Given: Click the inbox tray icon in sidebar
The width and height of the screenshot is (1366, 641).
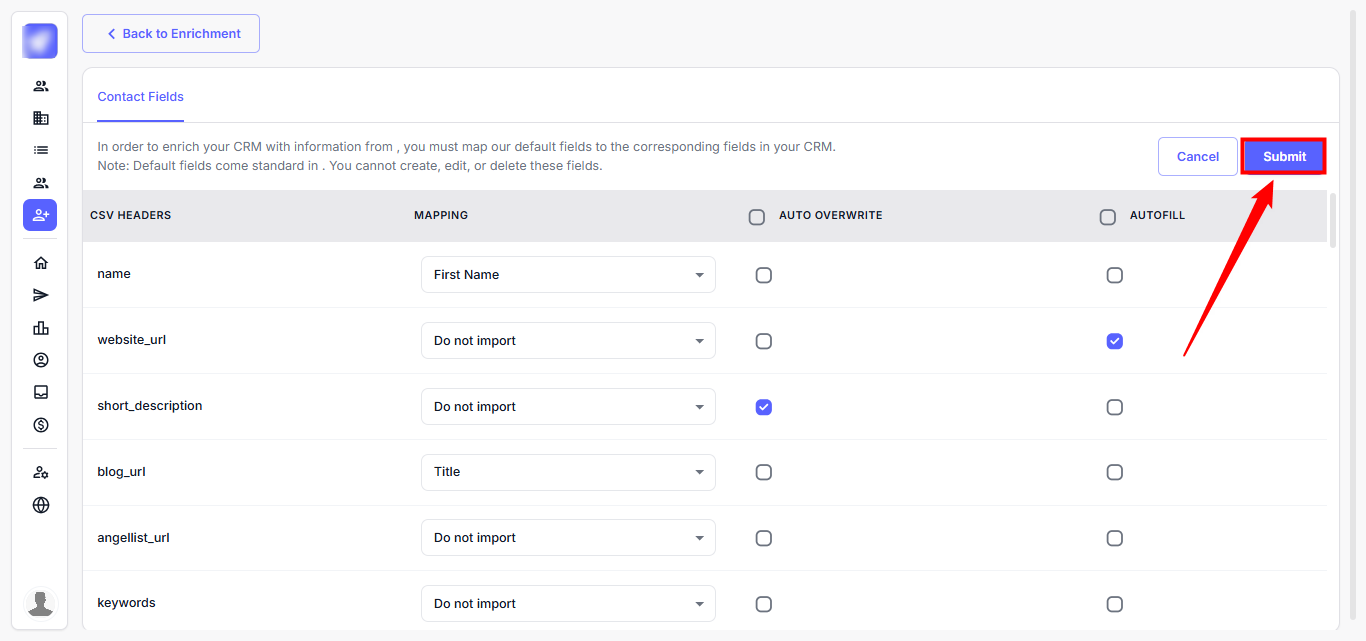Looking at the screenshot, I should [x=40, y=392].
